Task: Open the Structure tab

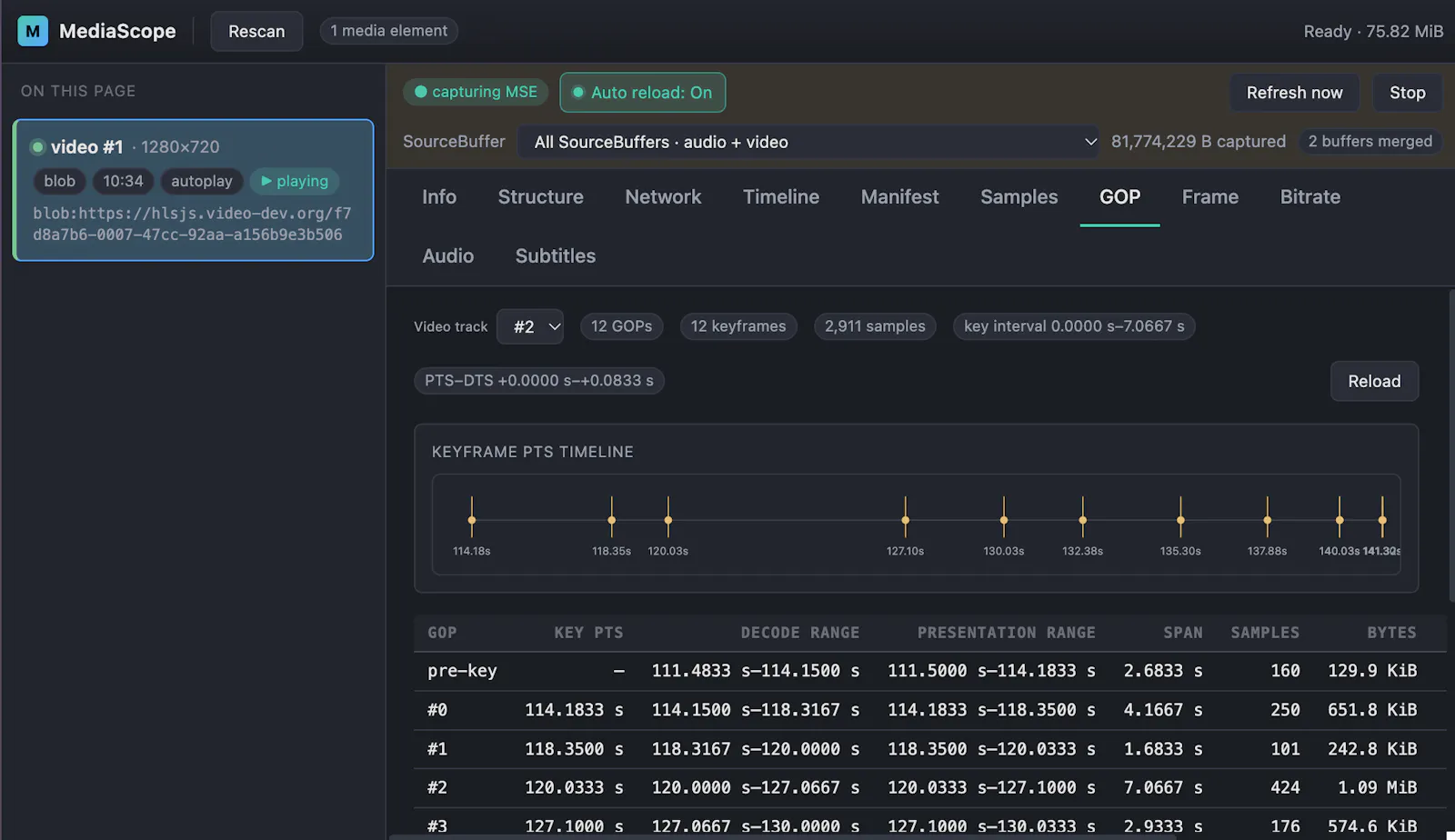Action: 541,197
